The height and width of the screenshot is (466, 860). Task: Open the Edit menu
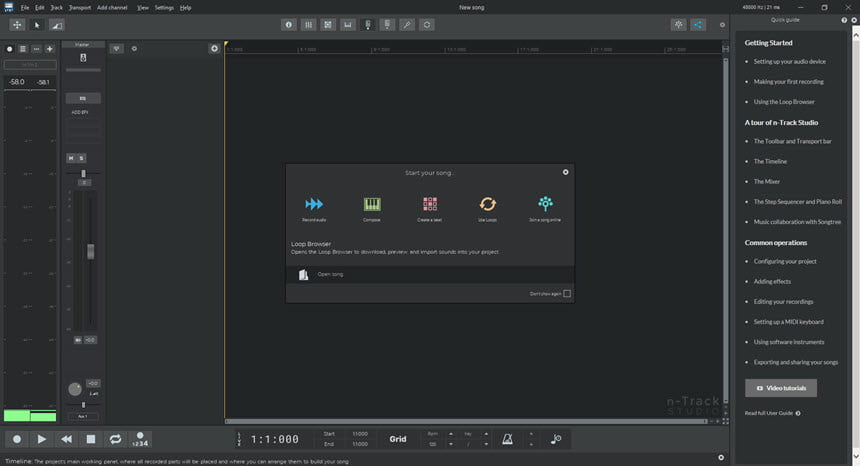tap(39, 8)
